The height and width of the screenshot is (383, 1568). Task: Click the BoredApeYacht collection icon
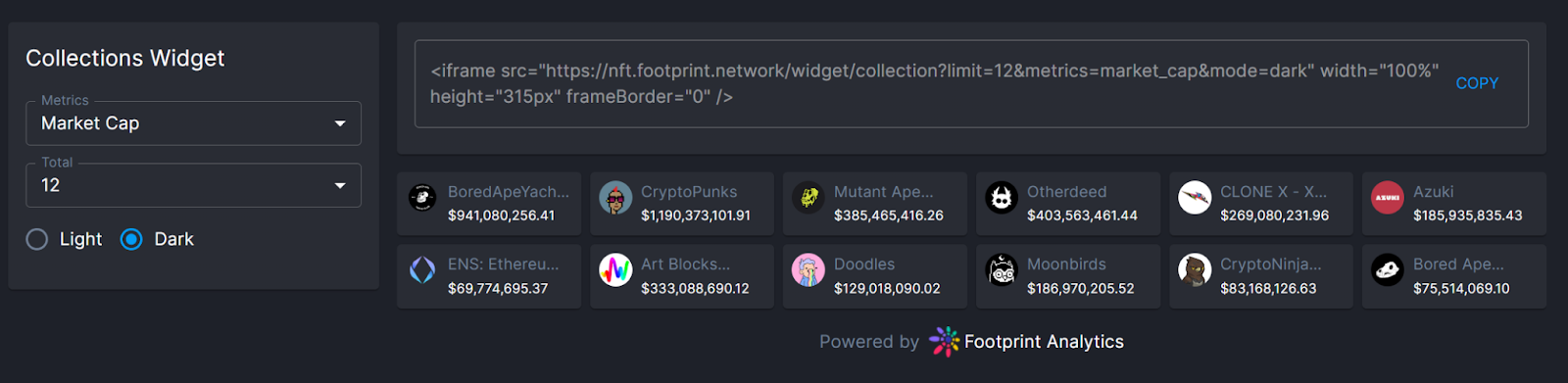[422, 198]
